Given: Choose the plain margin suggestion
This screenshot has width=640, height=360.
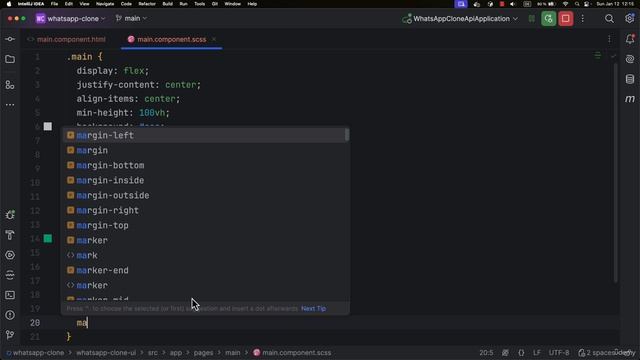Looking at the screenshot, I should click(x=204, y=151).
